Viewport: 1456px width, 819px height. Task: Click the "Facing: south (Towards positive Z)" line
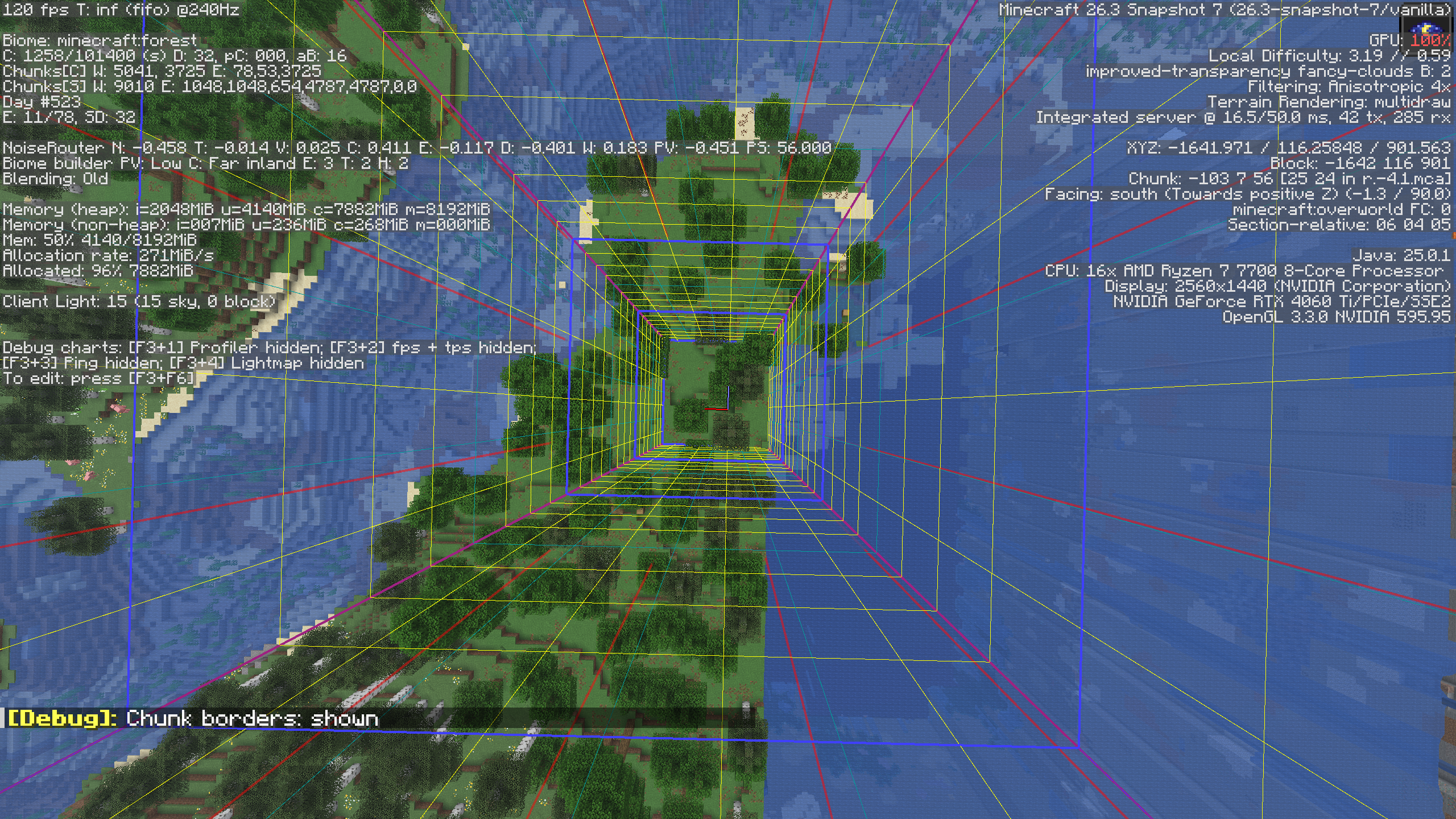coord(1248,194)
